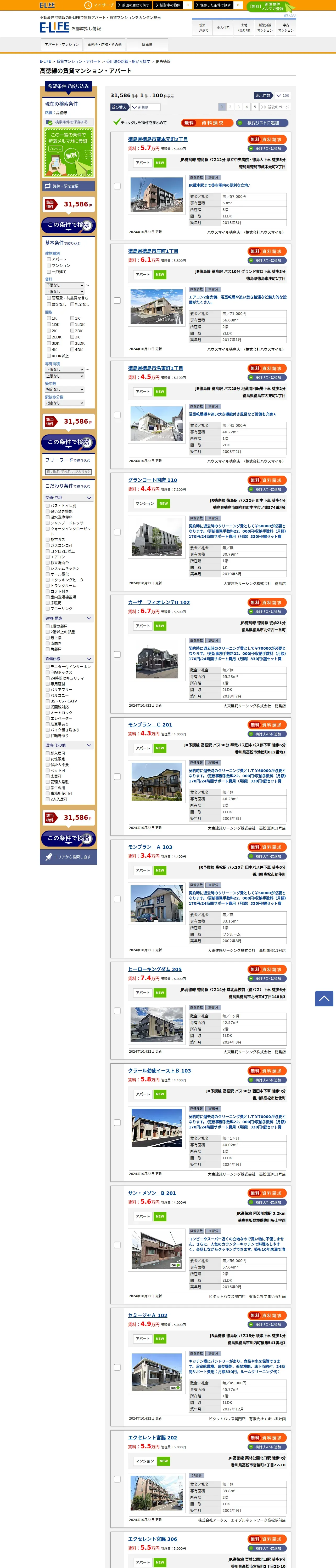The image size is (336, 1568).
Task: Open 賃料 上限なし dropdown
Action: [x=65, y=292]
